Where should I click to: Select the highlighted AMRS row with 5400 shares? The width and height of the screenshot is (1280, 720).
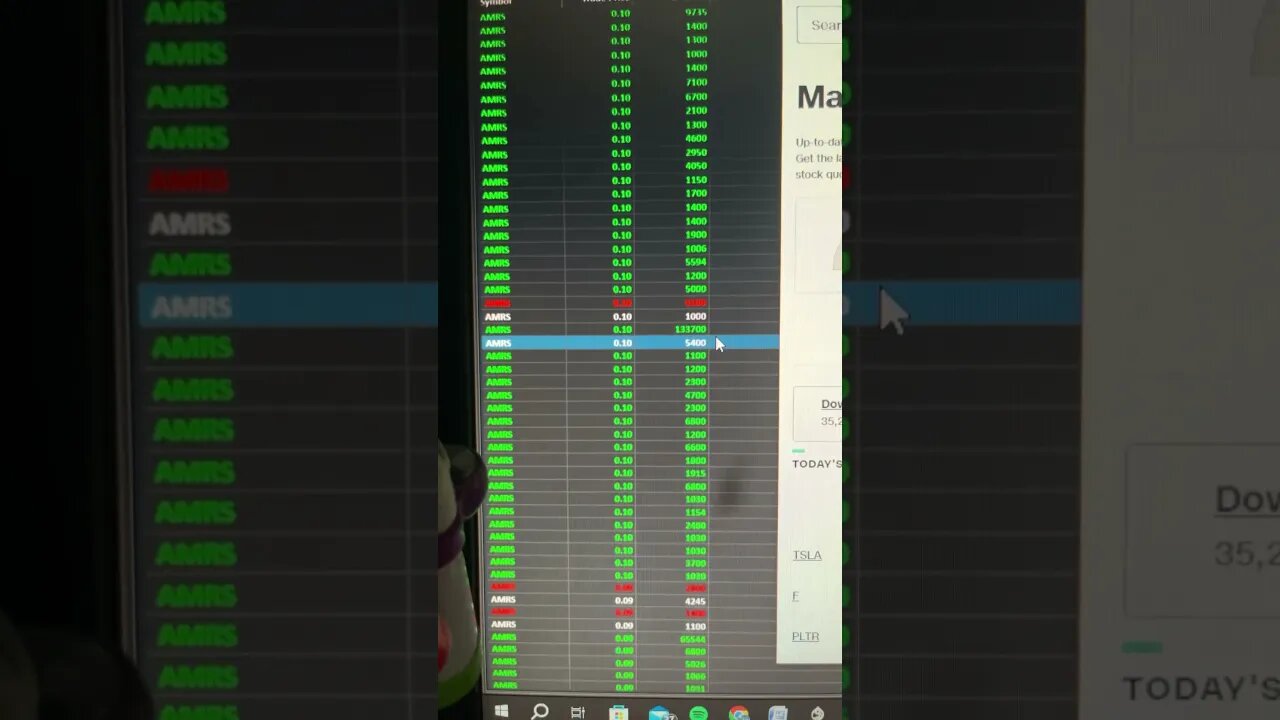(x=630, y=343)
